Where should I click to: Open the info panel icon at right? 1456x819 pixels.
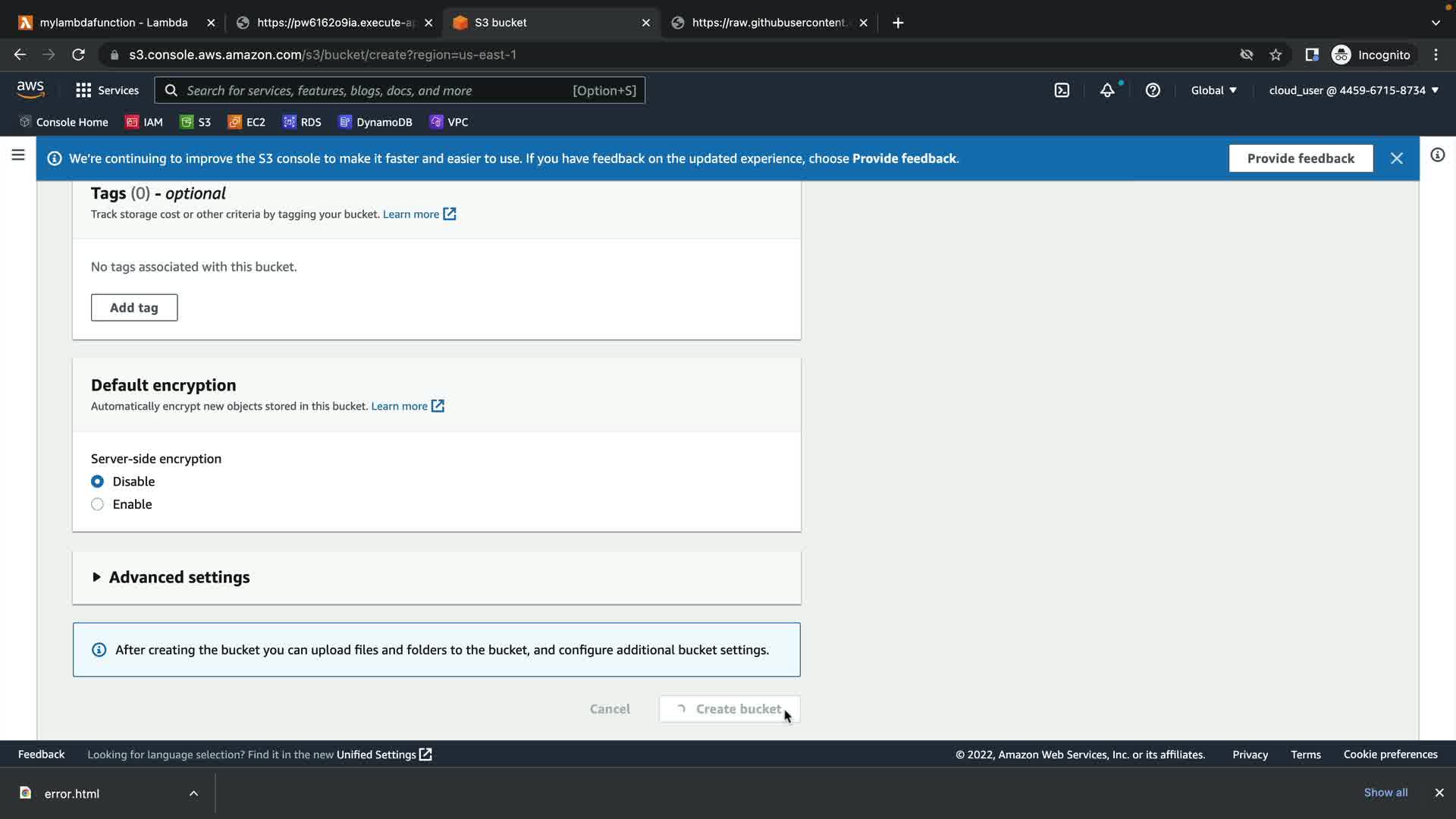pos(1437,155)
